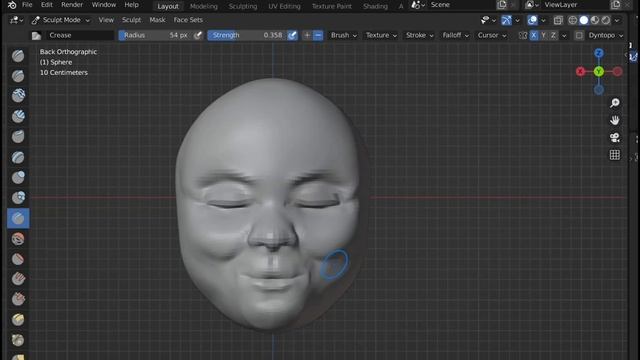Select the Smooth brush tool

18,238
